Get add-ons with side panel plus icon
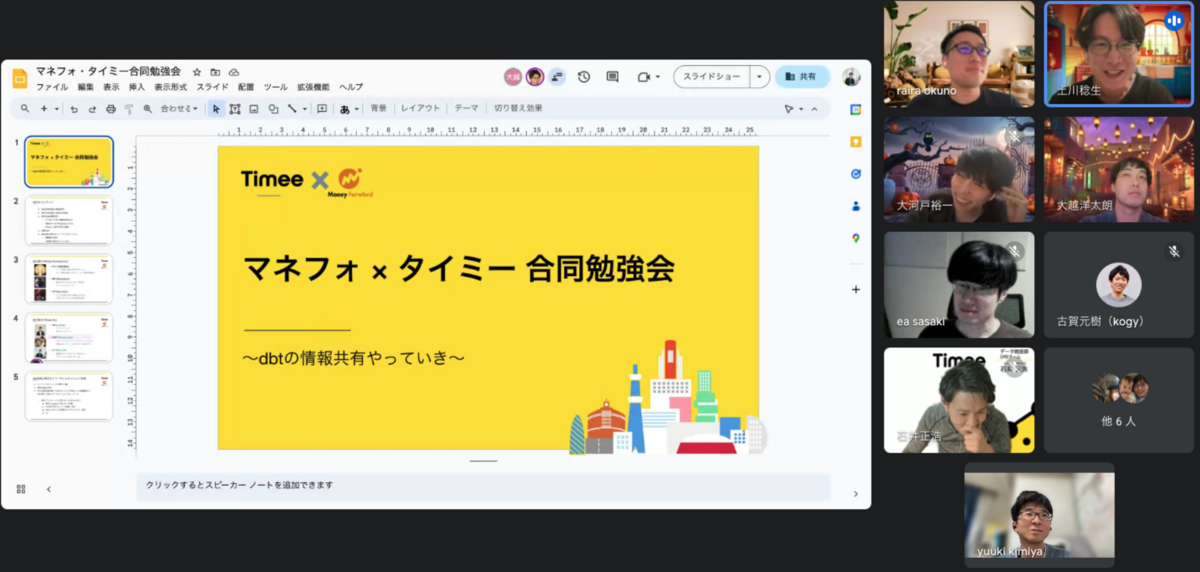This screenshot has width=1200, height=572. pos(856,289)
